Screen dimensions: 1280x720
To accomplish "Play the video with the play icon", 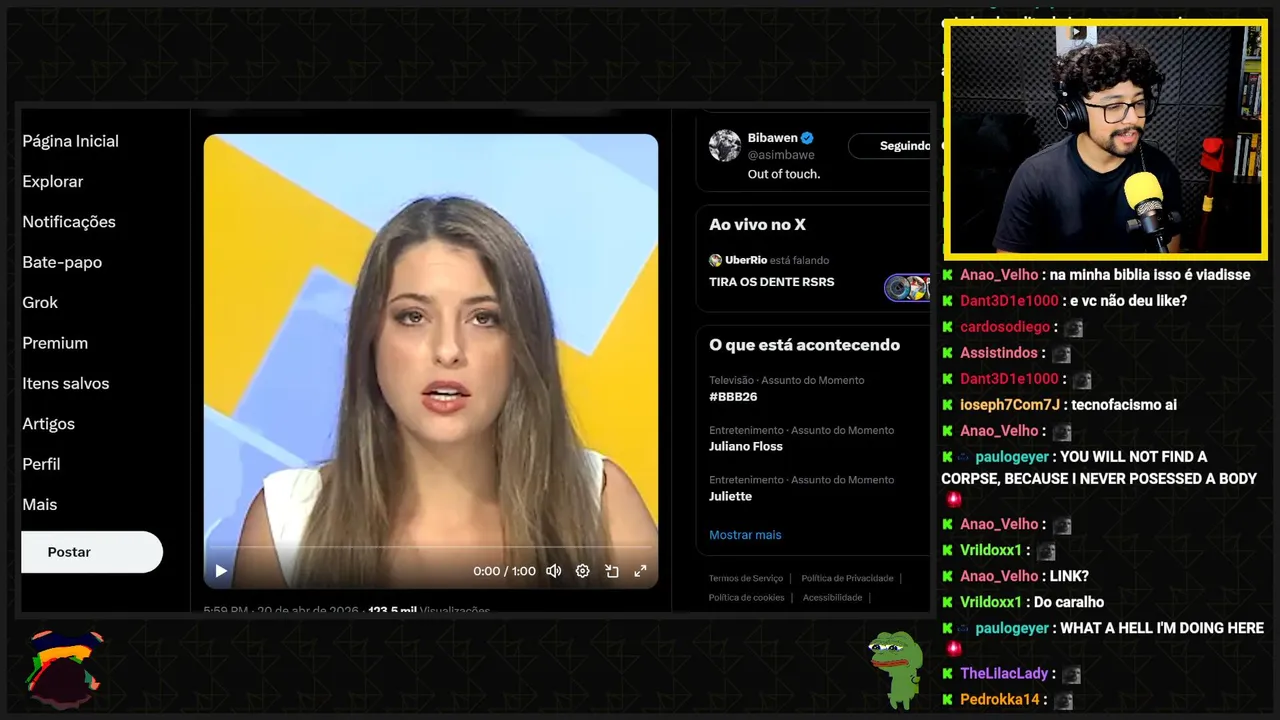I will [221, 571].
